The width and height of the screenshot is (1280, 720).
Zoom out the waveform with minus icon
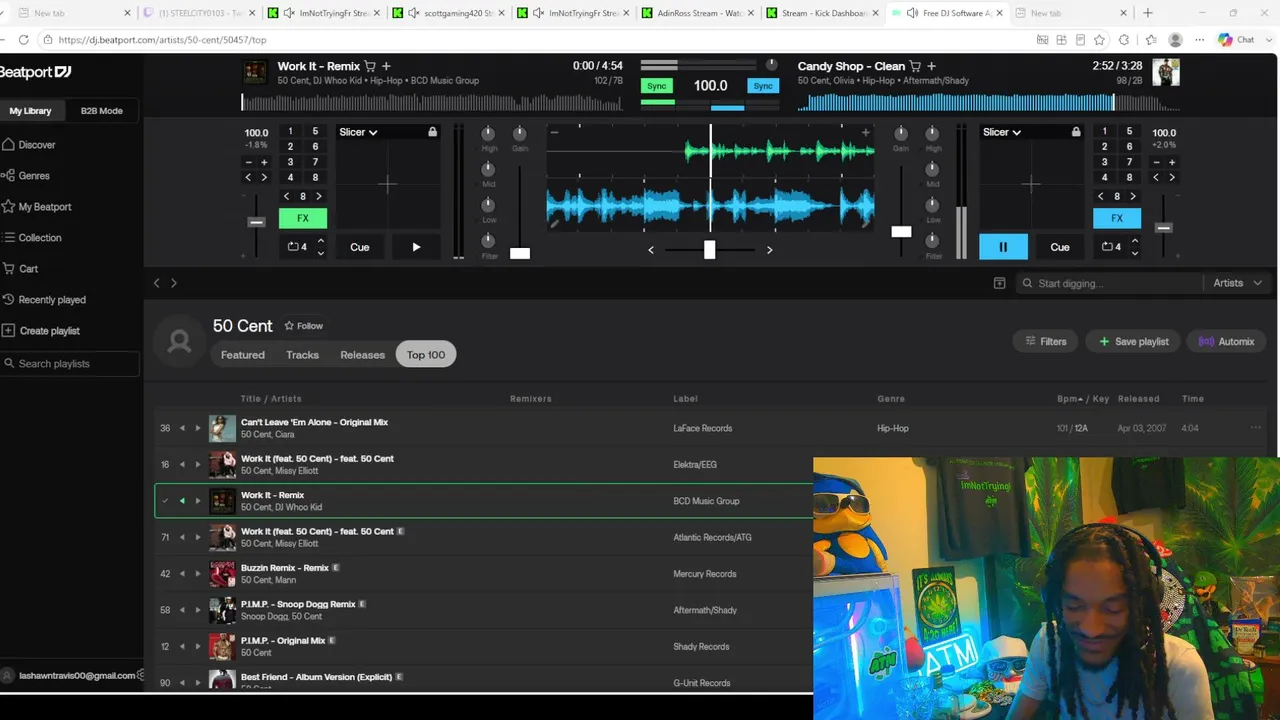[554, 132]
